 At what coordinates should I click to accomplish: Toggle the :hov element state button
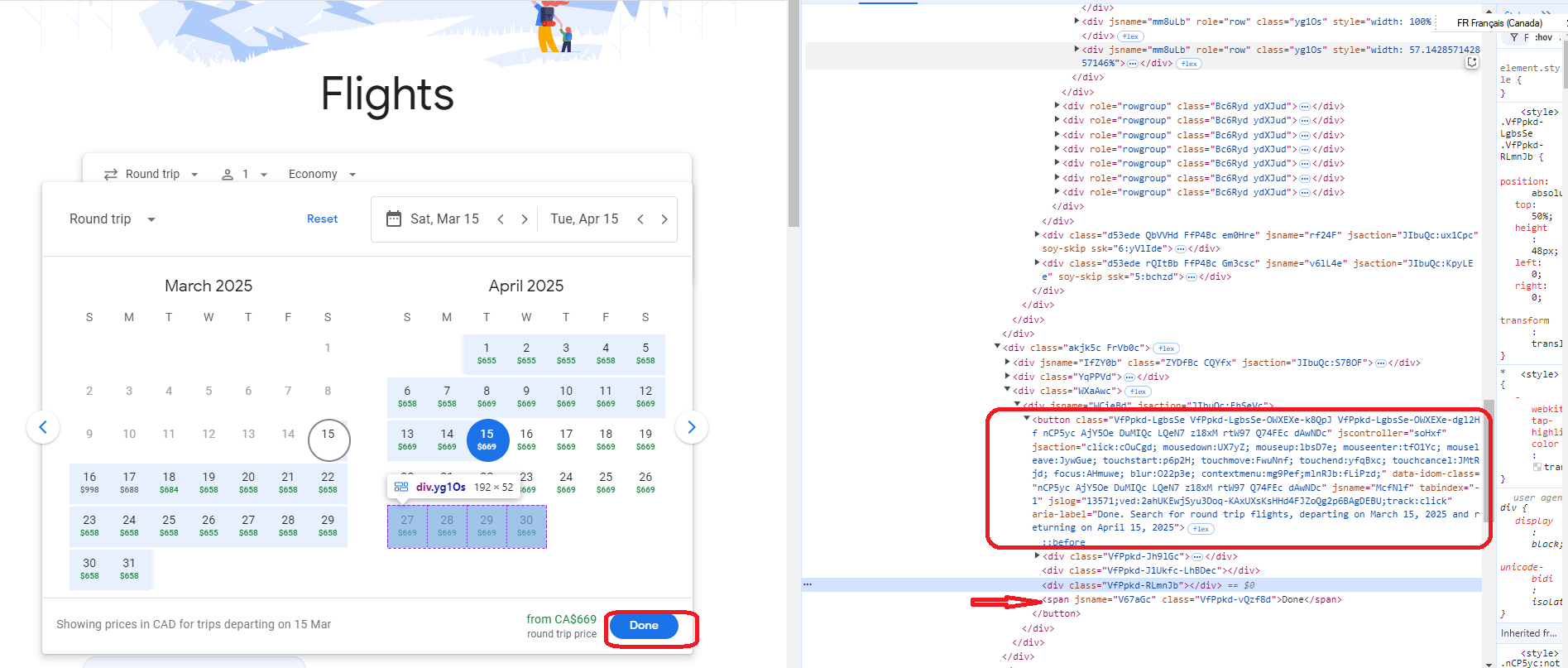(1543, 37)
